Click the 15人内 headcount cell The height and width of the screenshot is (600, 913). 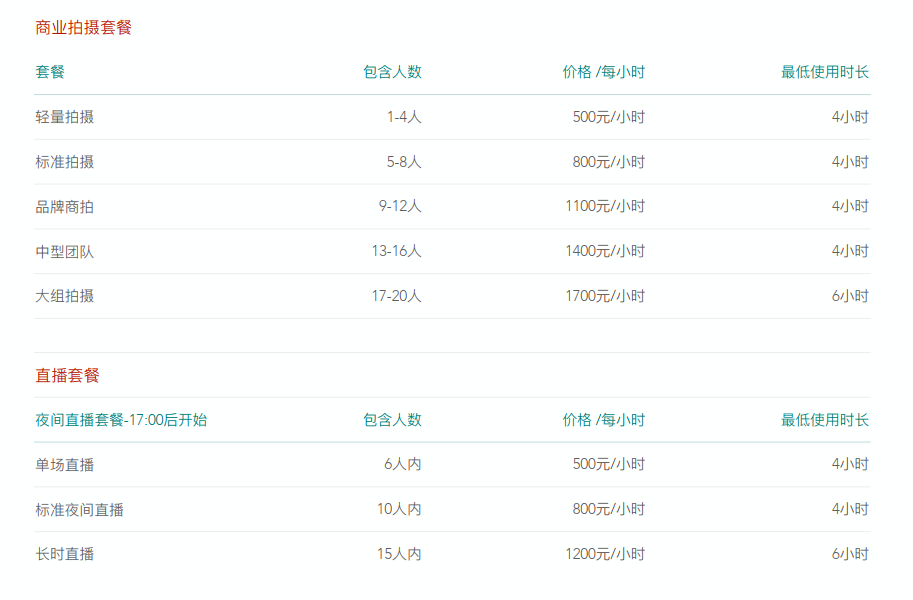tap(399, 554)
